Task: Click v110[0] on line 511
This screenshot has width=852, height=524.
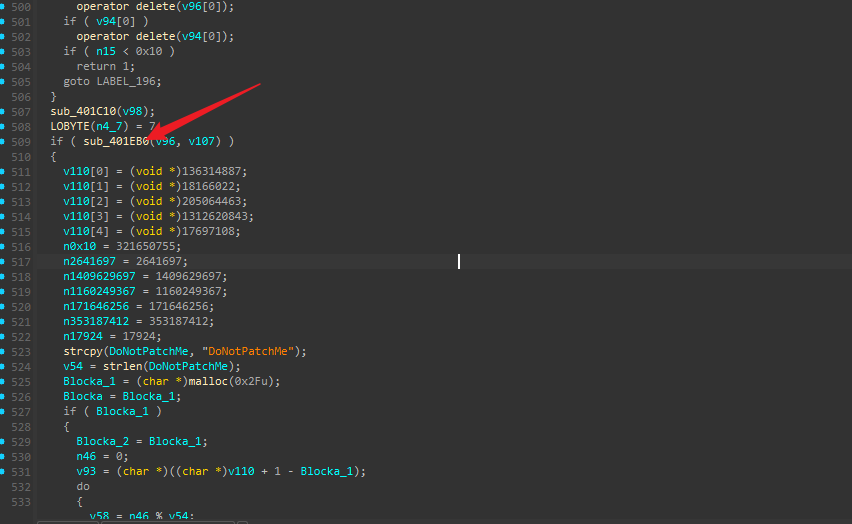Action: click(86, 171)
